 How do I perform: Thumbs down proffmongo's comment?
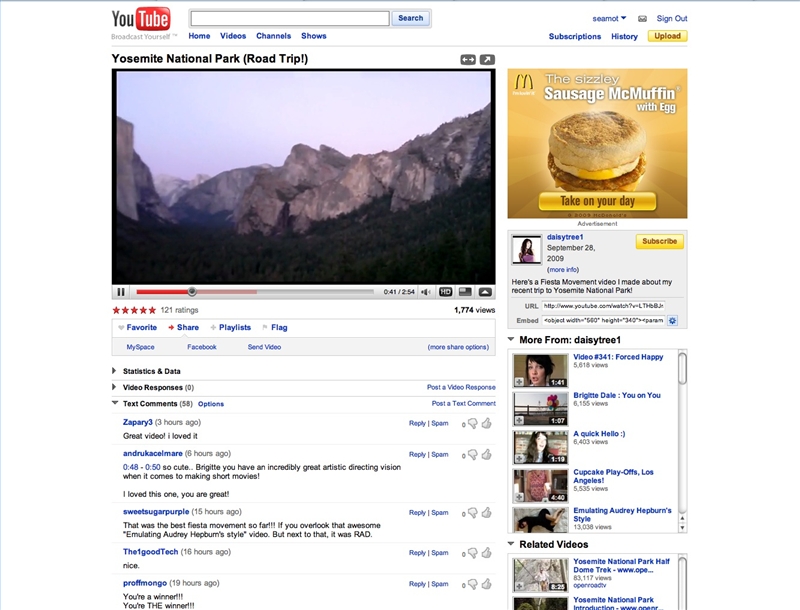coord(473,584)
